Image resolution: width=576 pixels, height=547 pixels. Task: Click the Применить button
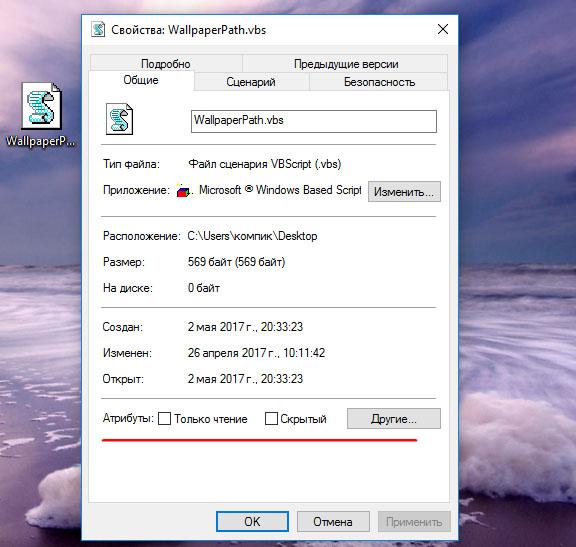click(x=414, y=521)
